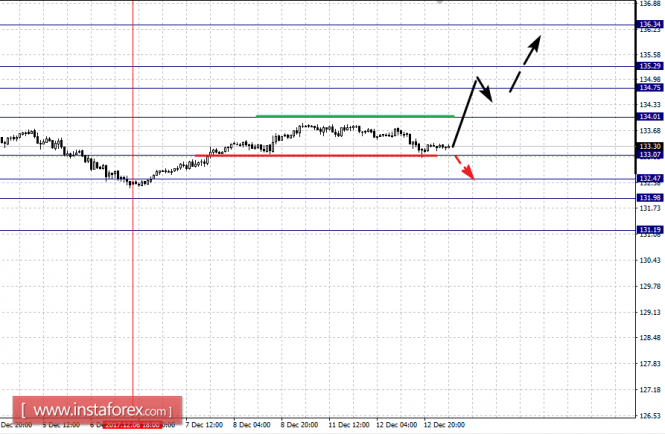Select the red horizontal support line
665x434 pixels.
[316, 156]
